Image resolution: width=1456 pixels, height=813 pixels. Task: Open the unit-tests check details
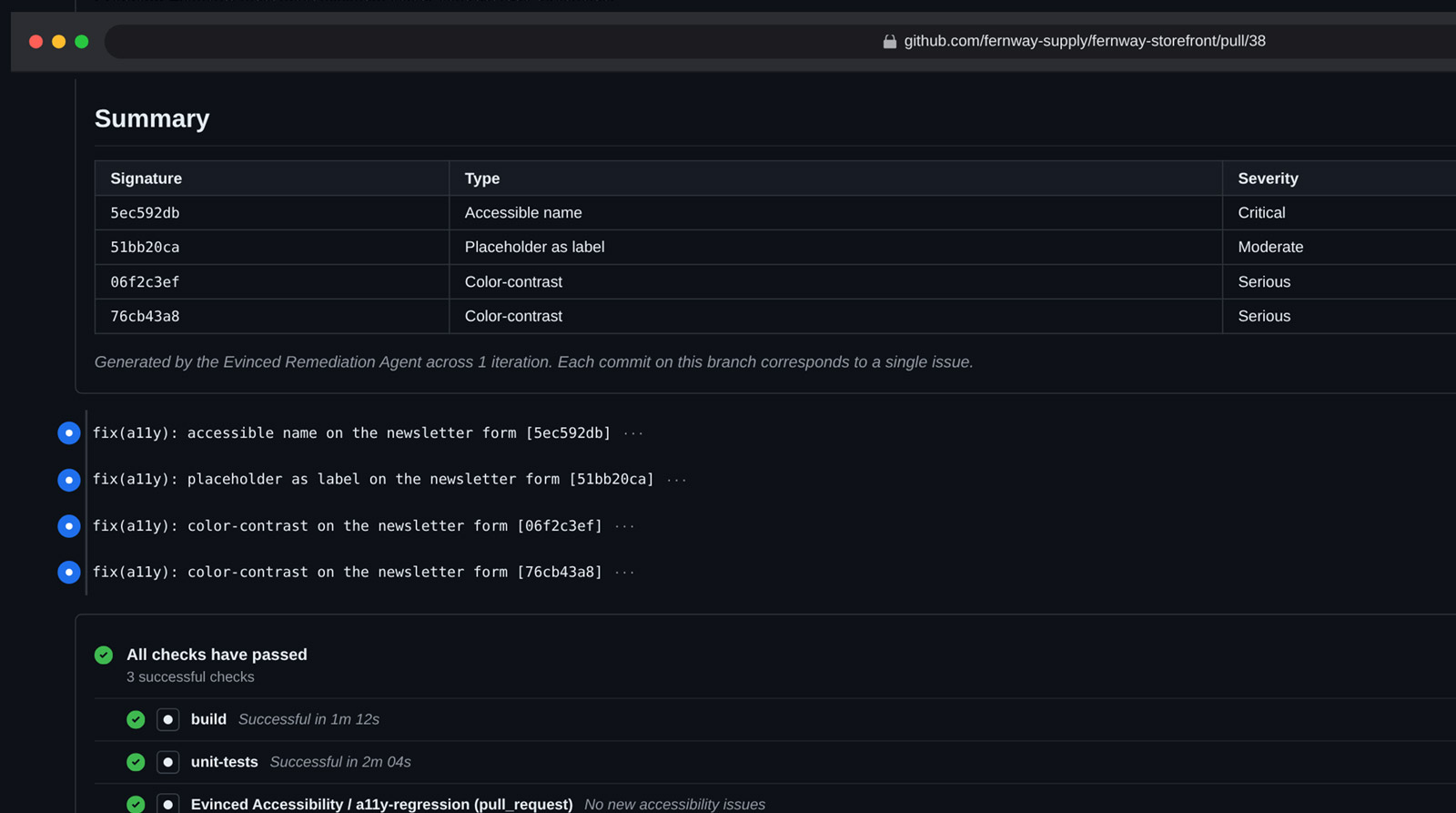pos(225,762)
